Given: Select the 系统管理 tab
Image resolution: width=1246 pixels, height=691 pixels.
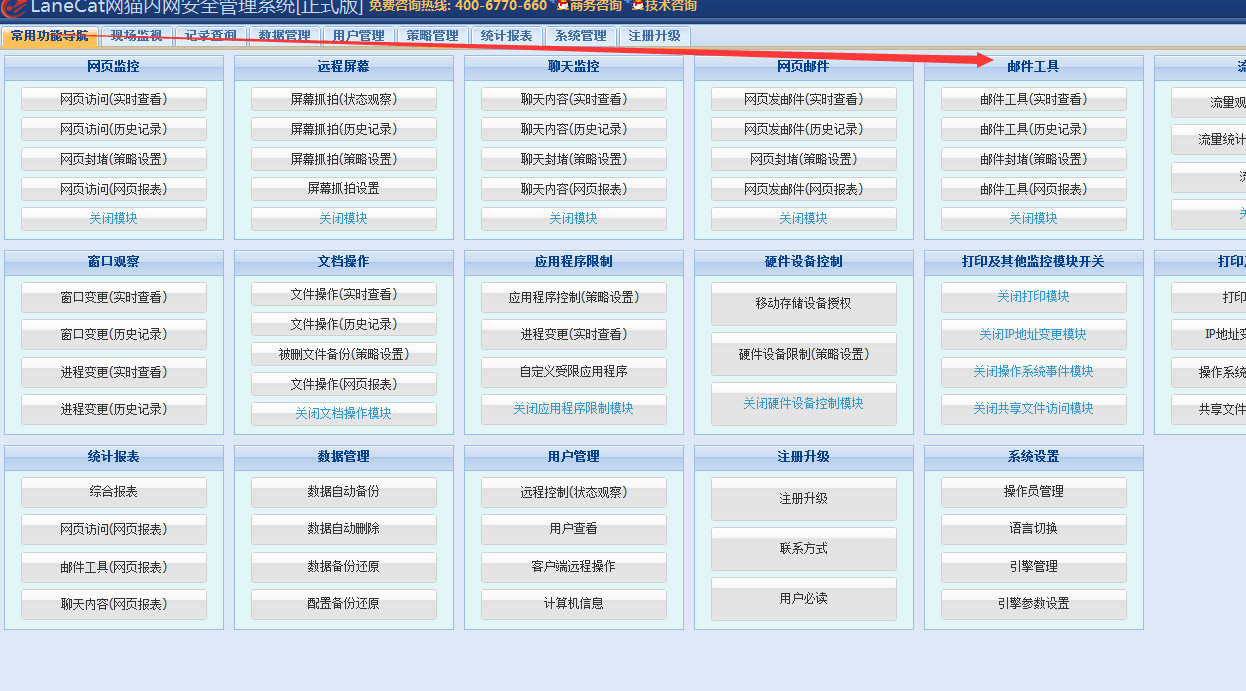Looking at the screenshot, I should (x=580, y=36).
